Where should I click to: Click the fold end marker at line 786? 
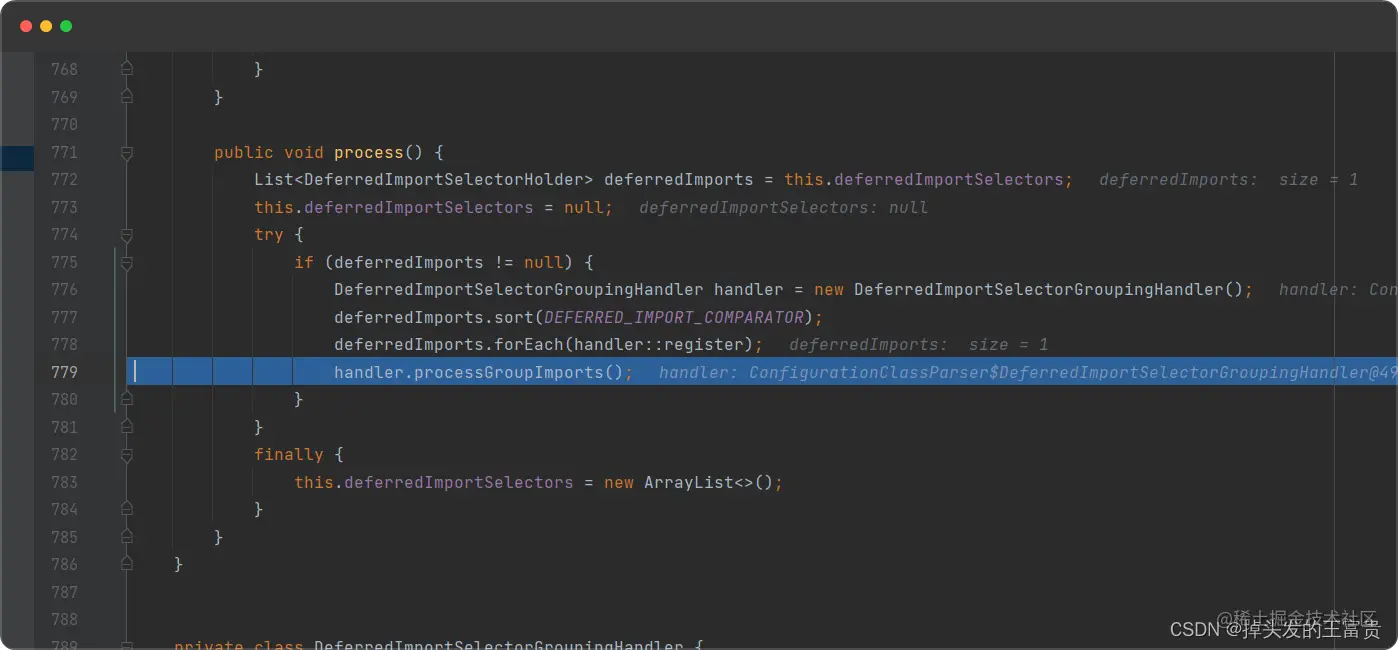click(126, 564)
